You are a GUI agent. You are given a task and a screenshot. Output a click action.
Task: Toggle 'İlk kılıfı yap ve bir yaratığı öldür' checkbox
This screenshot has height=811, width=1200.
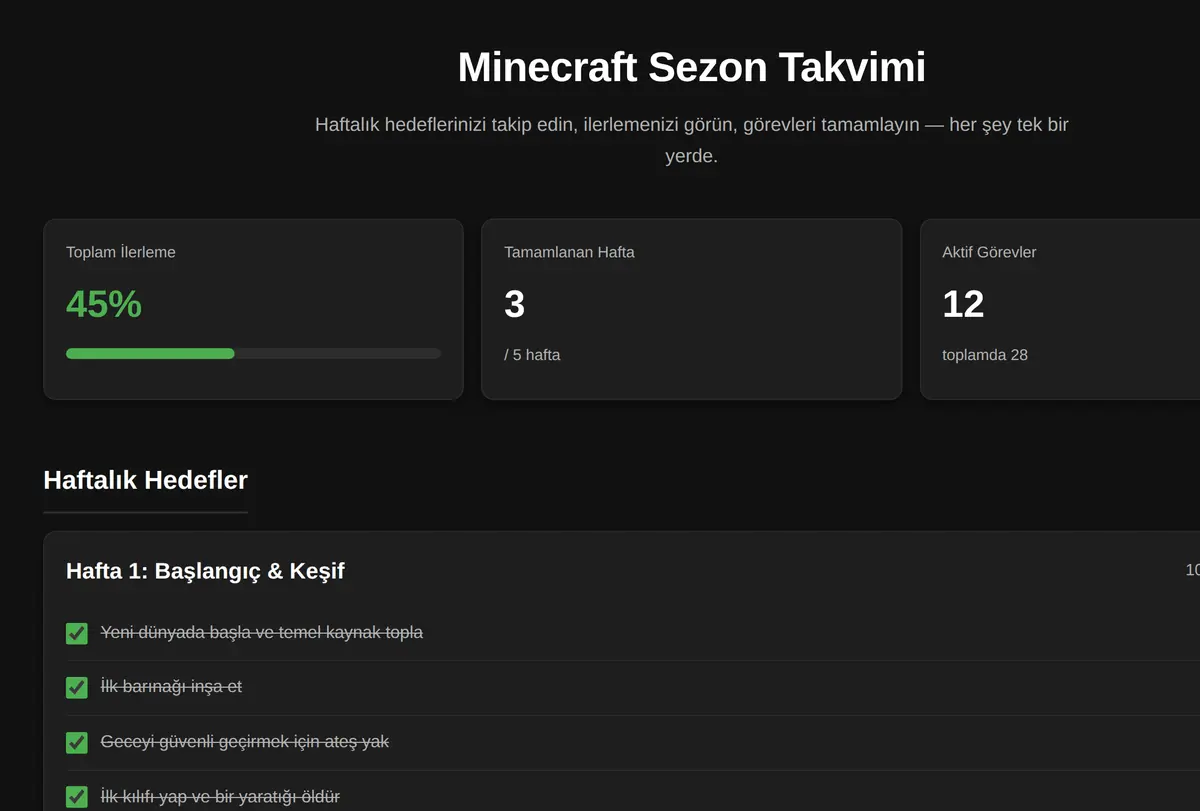[x=77, y=797]
